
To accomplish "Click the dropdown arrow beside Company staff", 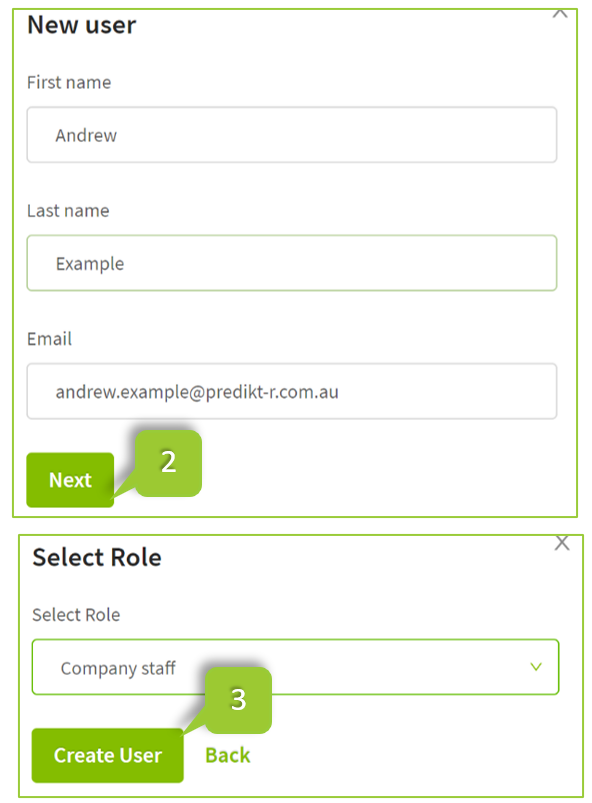I will click(537, 667).
